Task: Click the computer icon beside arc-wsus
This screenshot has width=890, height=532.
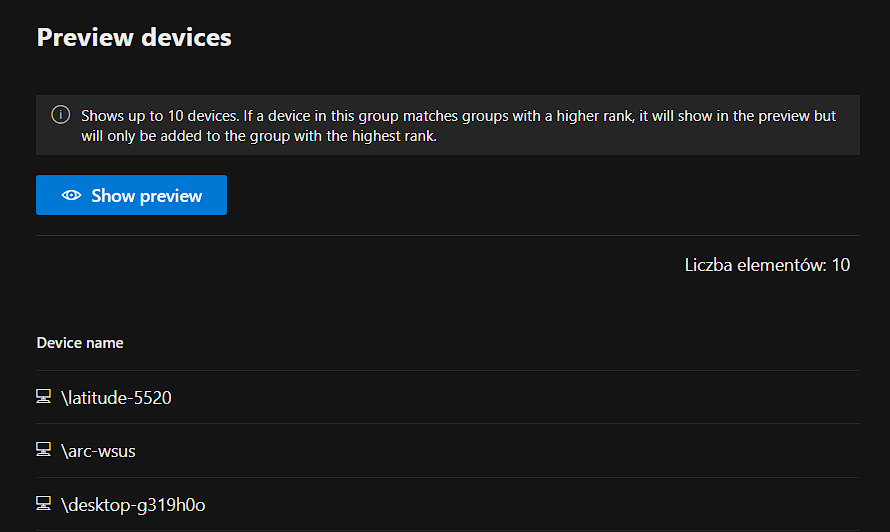Action: [44, 451]
